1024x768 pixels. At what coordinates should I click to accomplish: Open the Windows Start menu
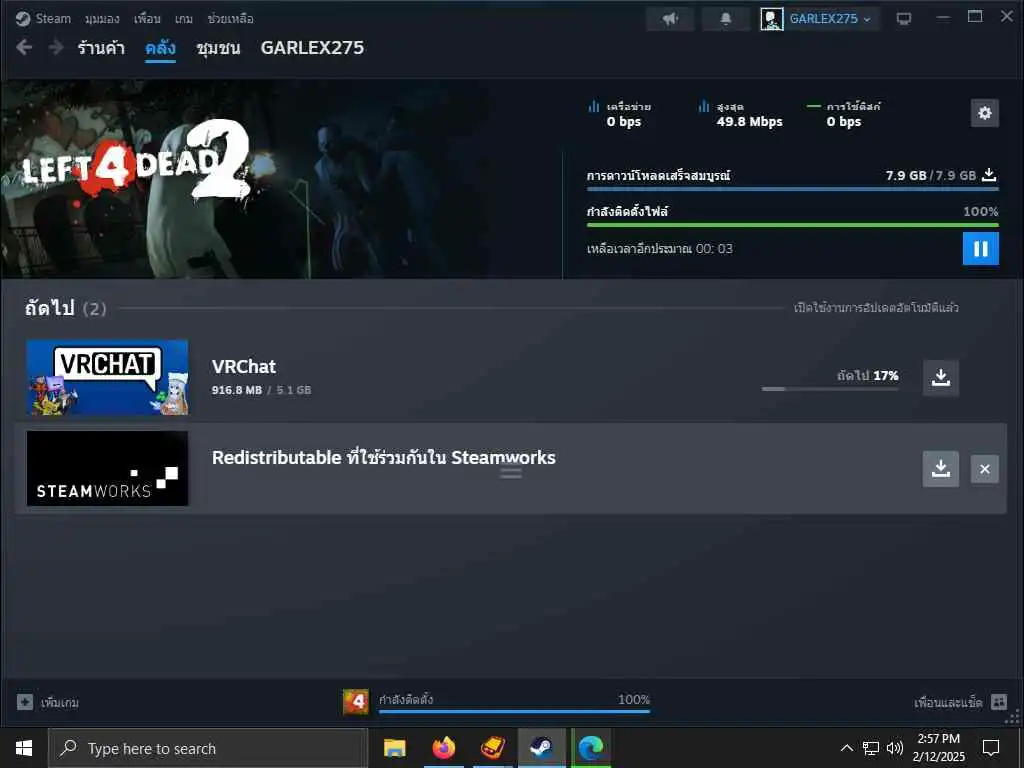click(24, 748)
